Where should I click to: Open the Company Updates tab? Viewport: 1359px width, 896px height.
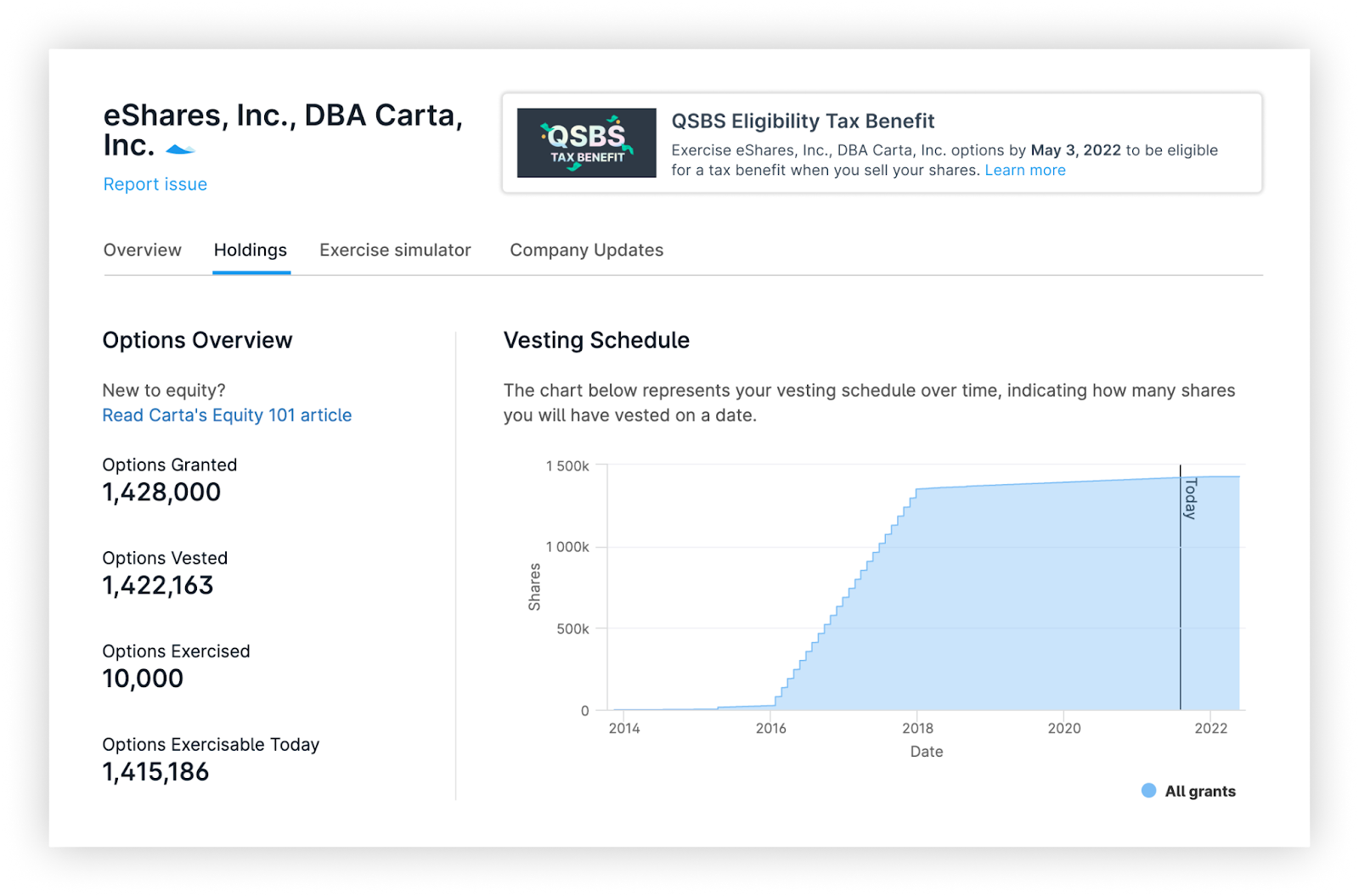[x=587, y=250]
